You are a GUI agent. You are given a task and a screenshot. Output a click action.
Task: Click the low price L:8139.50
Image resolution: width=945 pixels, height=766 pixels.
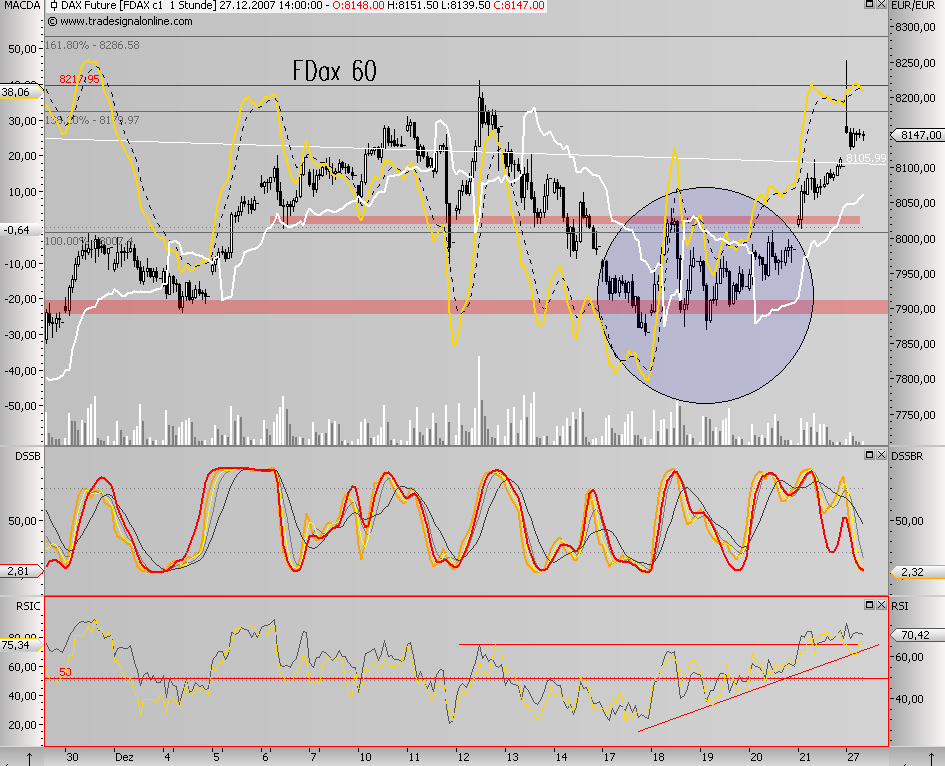[x=465, y=5]
